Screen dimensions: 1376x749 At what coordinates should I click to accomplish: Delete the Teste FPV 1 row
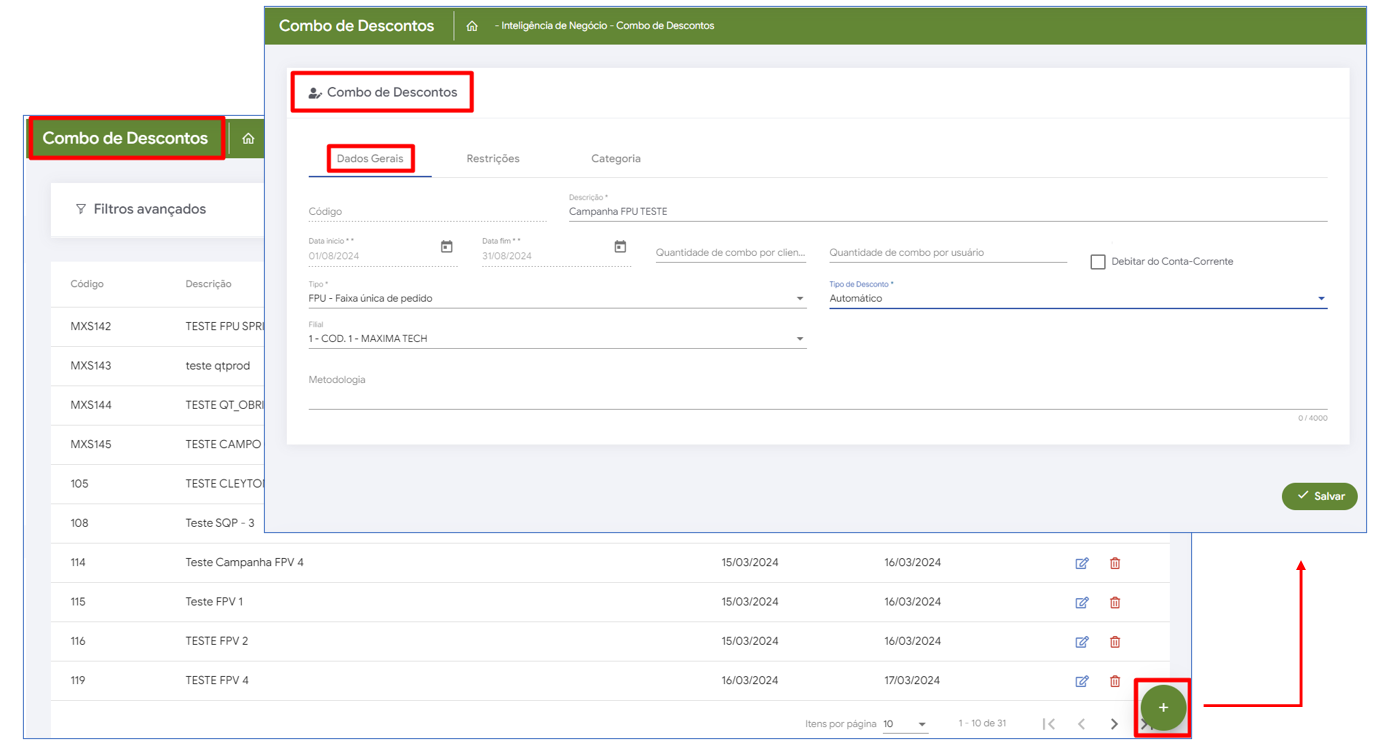pyautogui.click(x=1114, y=602)
